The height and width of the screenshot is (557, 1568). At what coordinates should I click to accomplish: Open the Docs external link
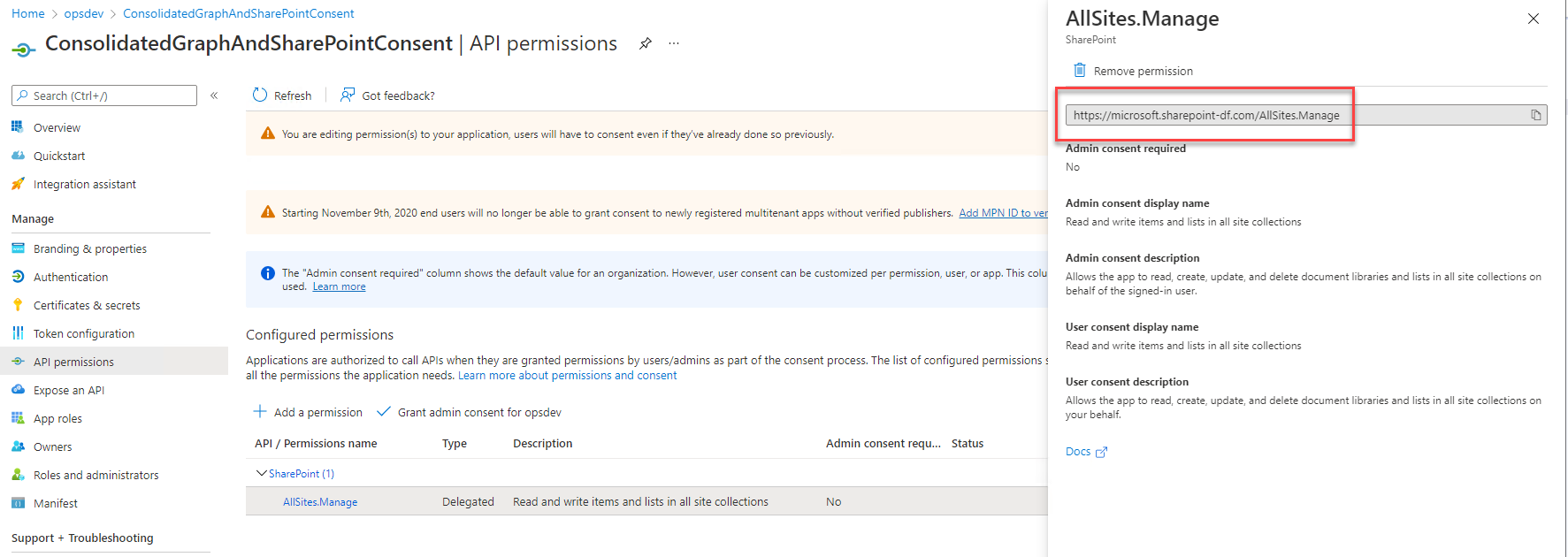[x=1085, y=452]
